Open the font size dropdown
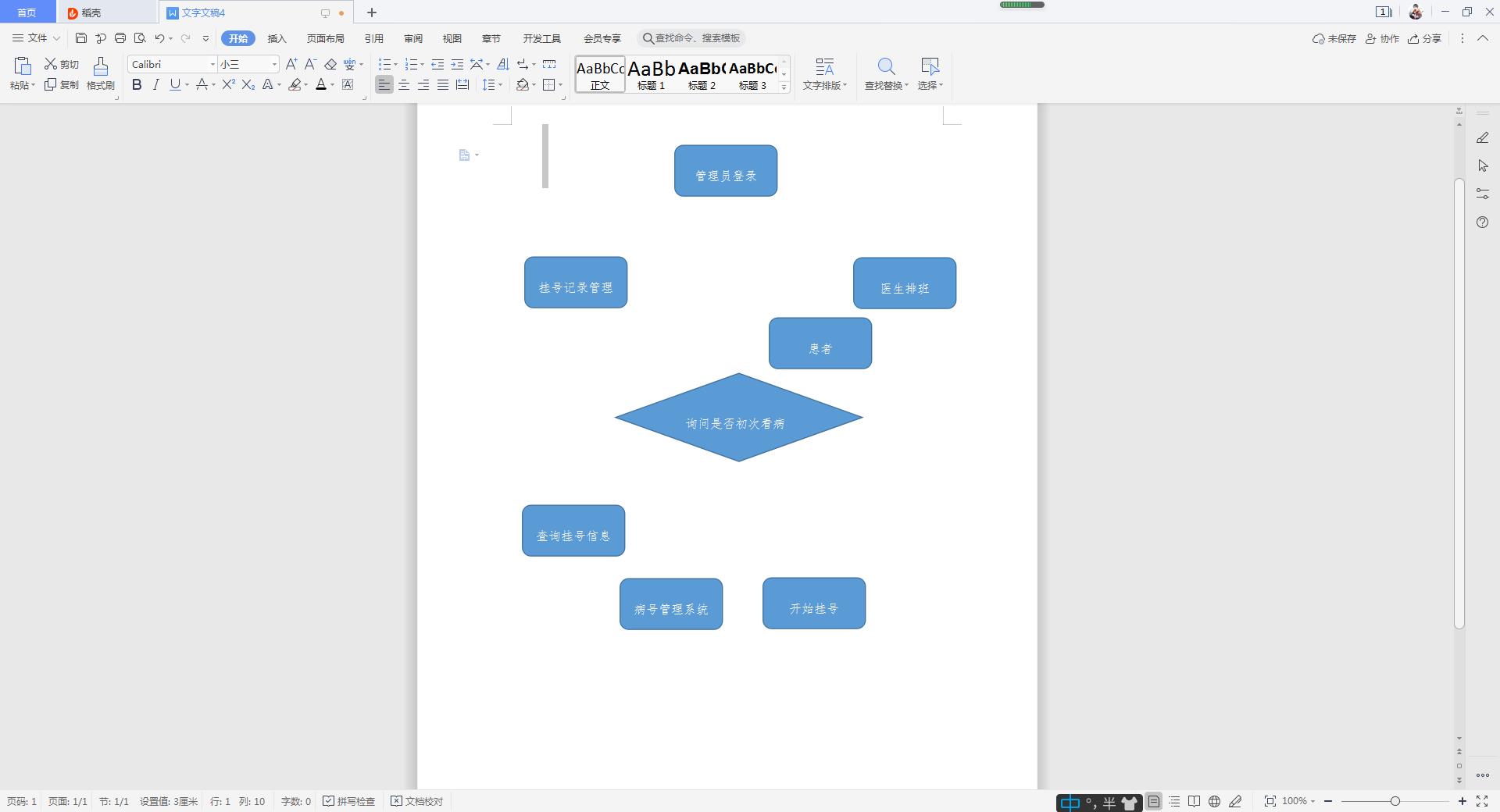This screenshot has height=812, width=1500. (x=274, y=64)
